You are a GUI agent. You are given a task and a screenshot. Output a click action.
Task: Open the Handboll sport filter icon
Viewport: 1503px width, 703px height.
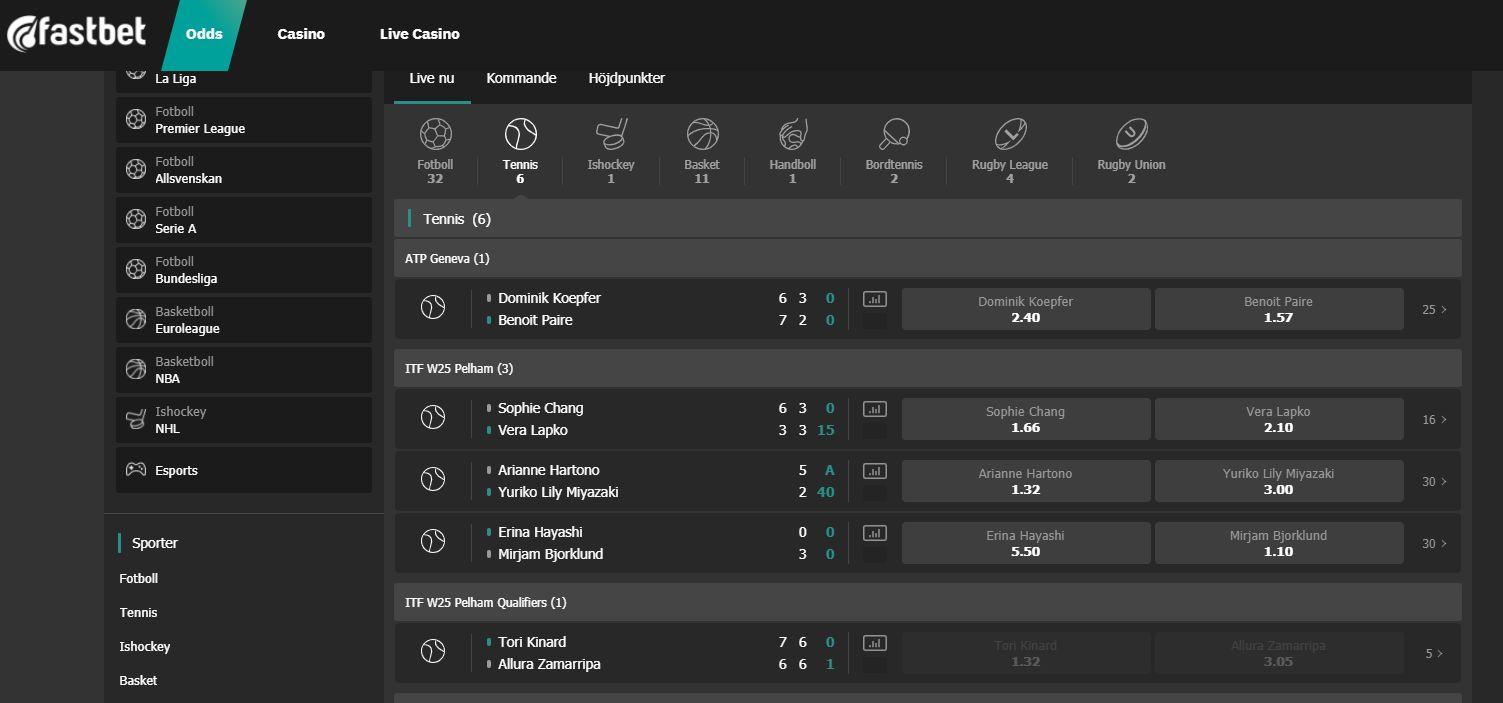(792, 133)
